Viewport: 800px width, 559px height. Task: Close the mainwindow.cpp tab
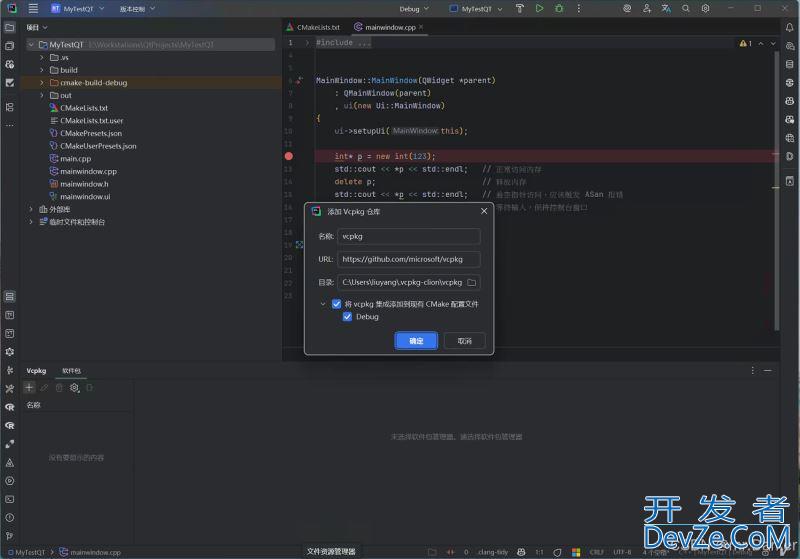click(x=421, y=27)
